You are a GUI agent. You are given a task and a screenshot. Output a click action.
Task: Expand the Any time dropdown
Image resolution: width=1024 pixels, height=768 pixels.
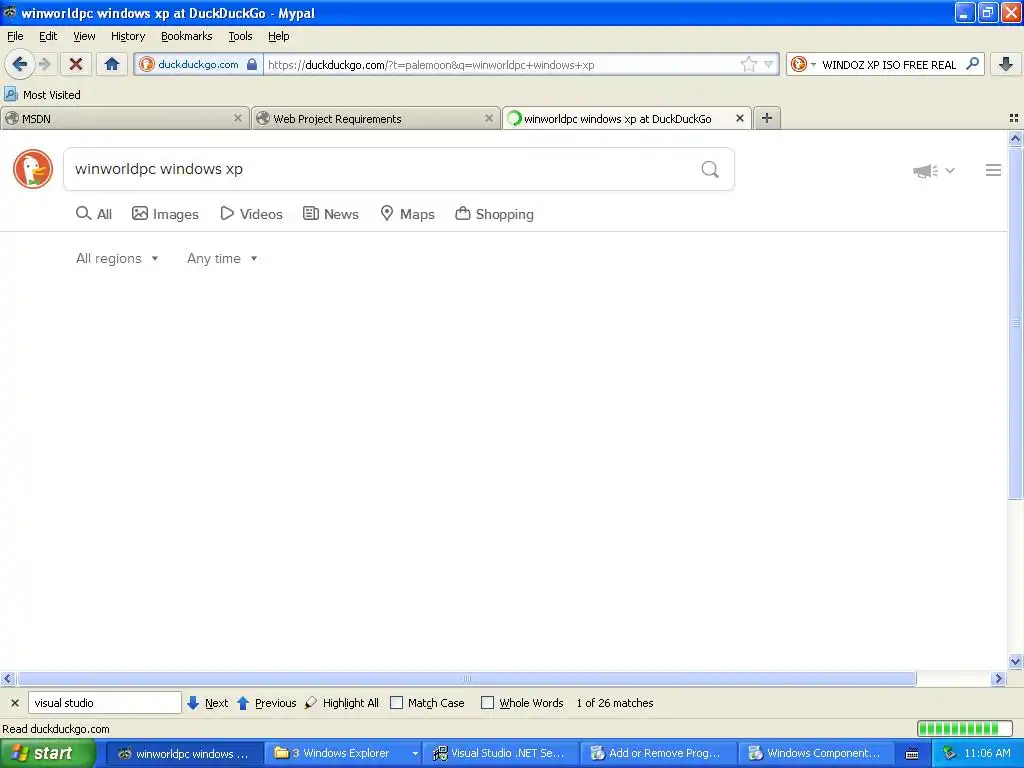point(223,259)
